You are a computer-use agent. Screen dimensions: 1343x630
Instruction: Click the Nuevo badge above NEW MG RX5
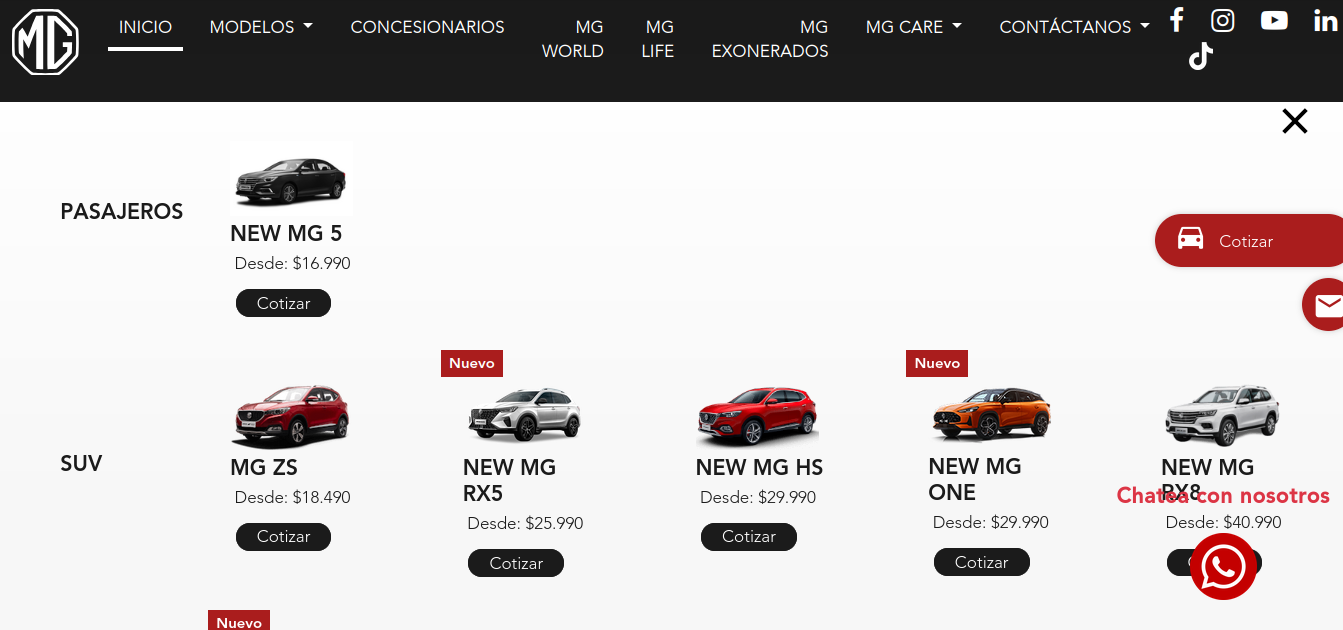pyautogui.click(x=472, y=363)
